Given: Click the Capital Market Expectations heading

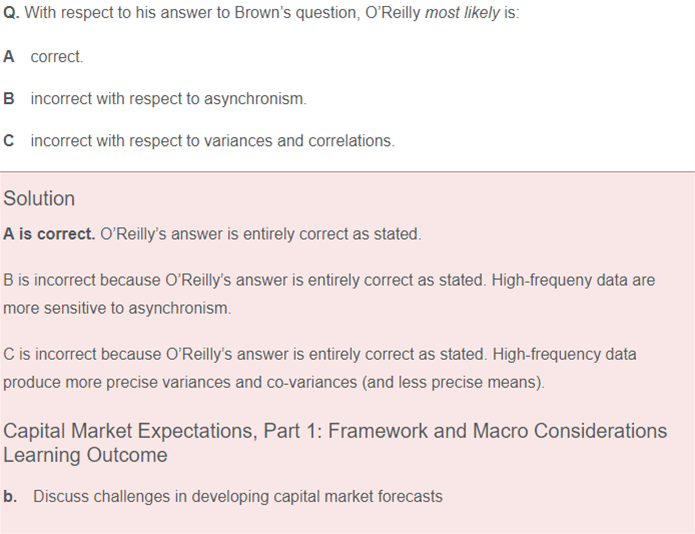Looking at the screenshot, I should click(x=335, y=431).
